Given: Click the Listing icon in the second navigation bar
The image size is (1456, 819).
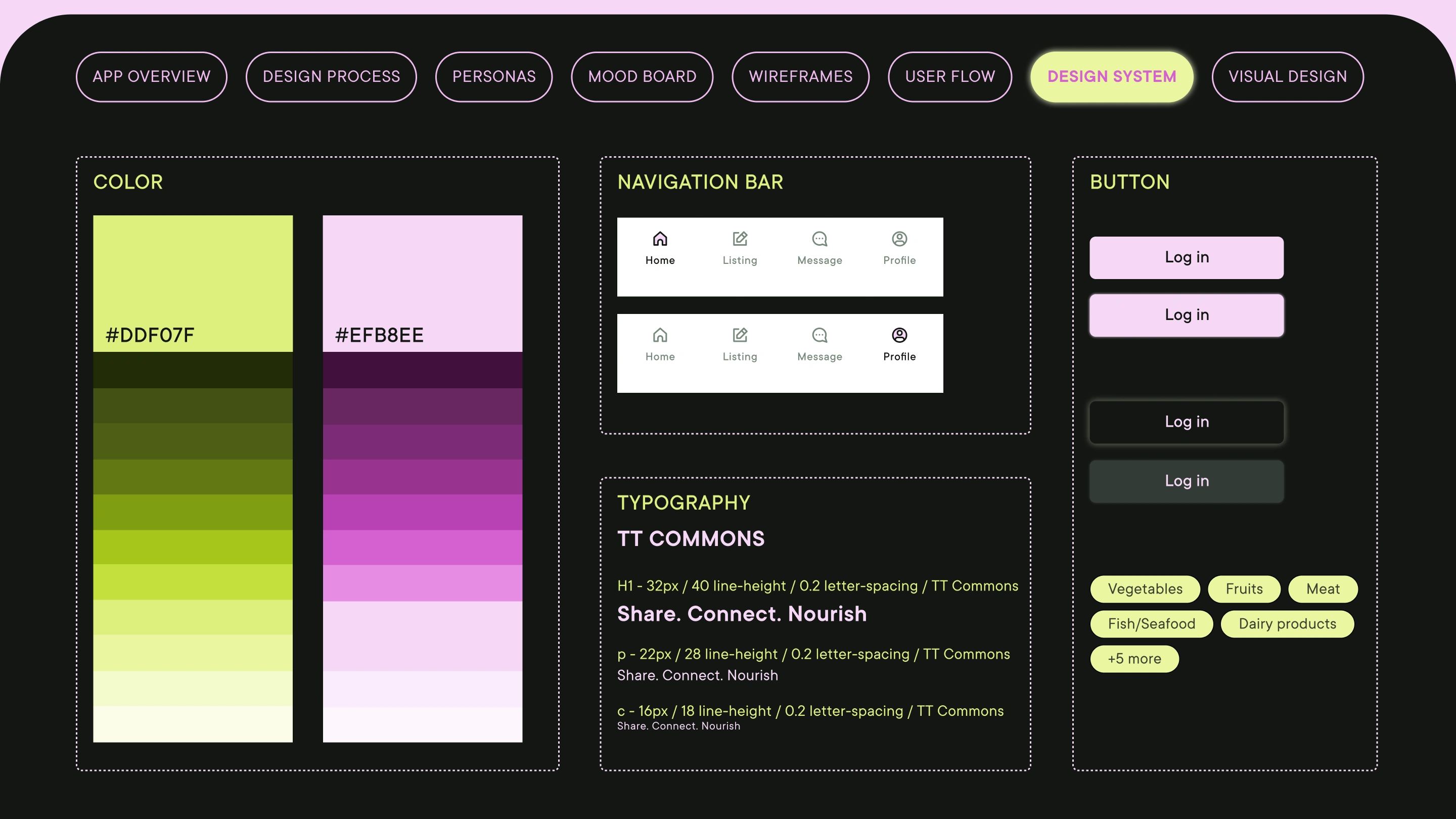Looking at the screenshot, I should (x=740, y=335).
